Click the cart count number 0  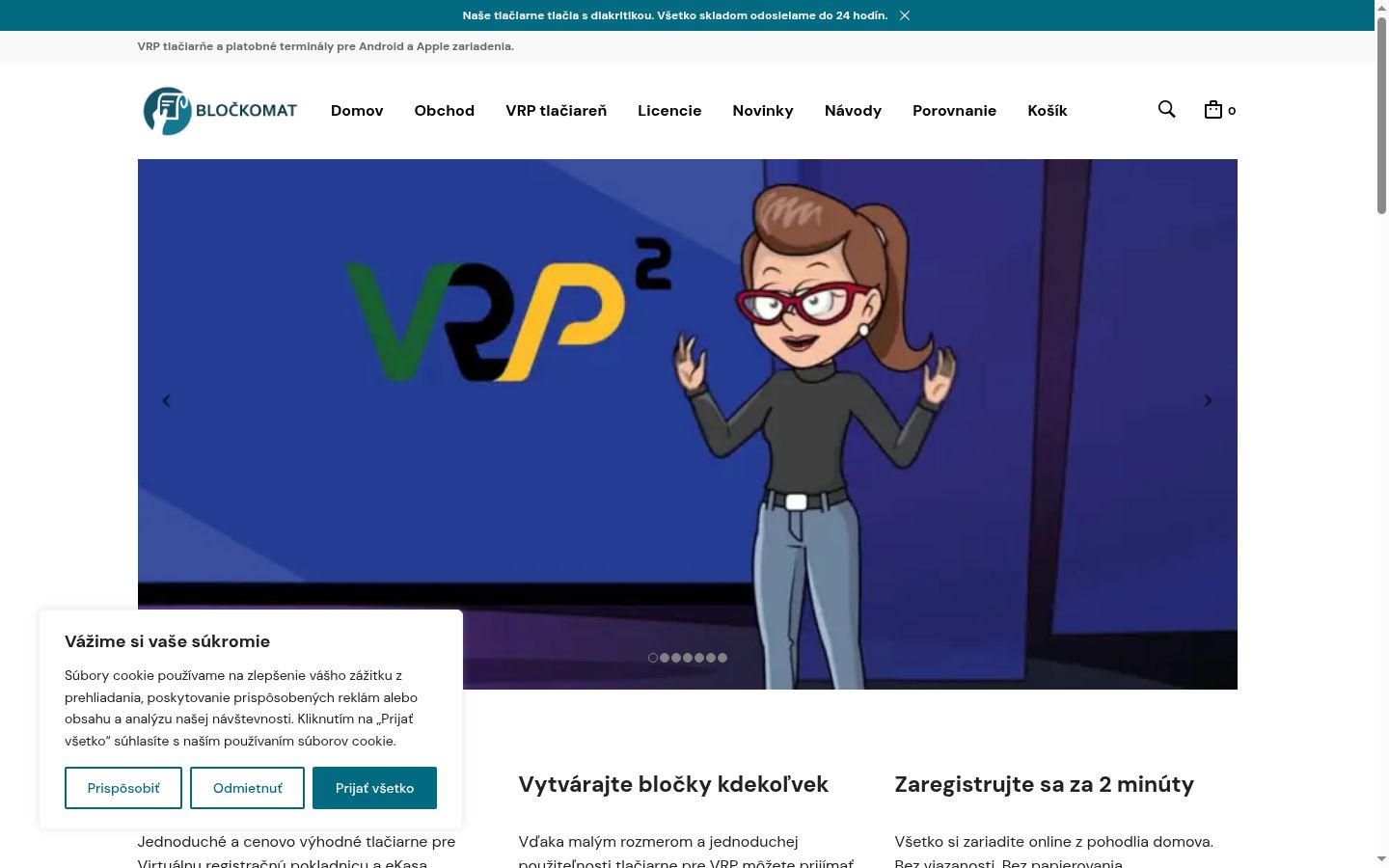pos(1232,111)
